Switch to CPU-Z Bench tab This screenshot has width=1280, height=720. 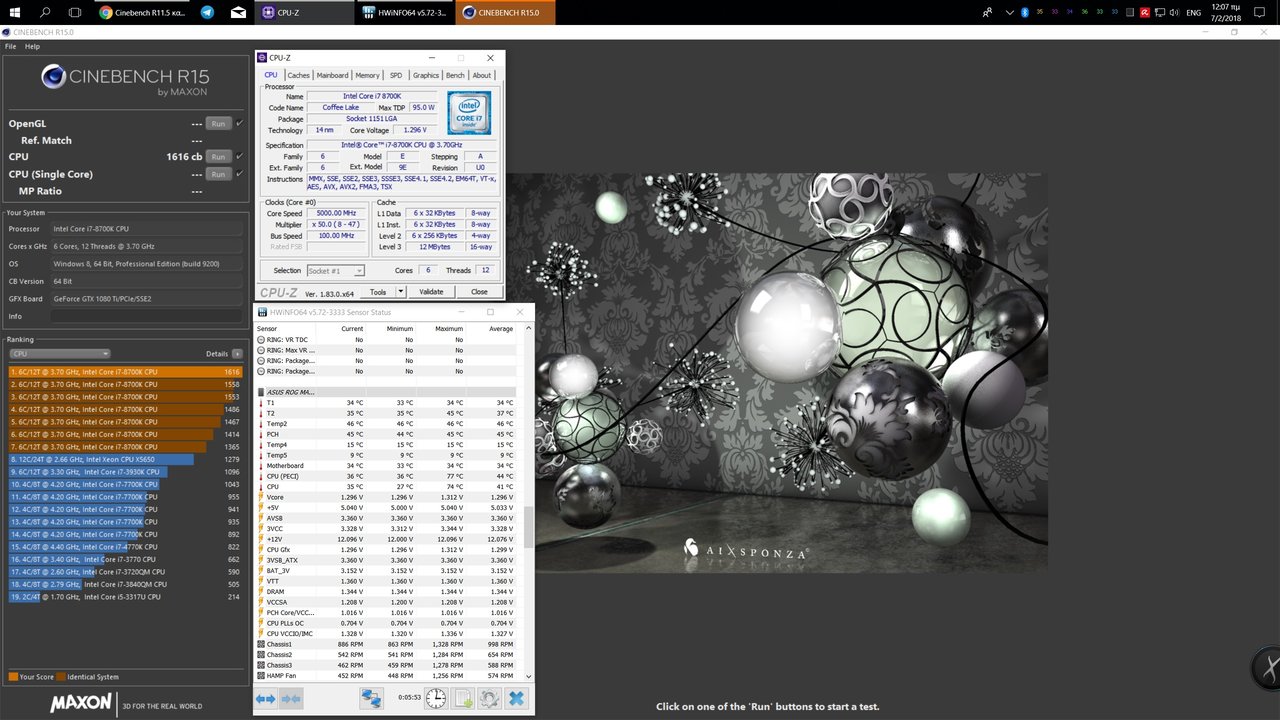455,75
